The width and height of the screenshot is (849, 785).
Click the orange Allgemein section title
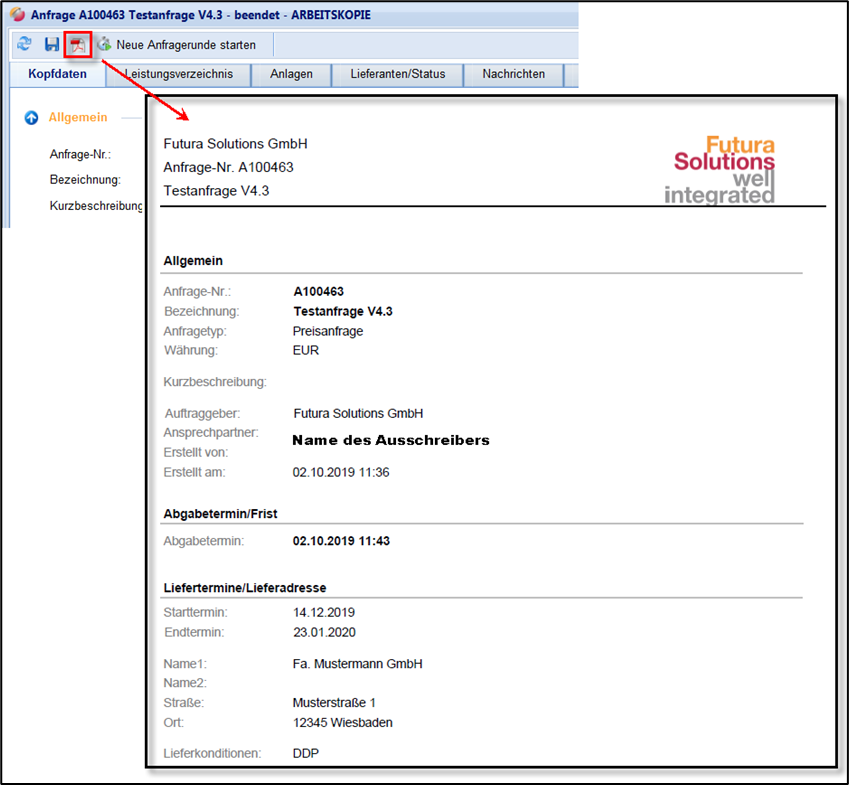[78, 118]
